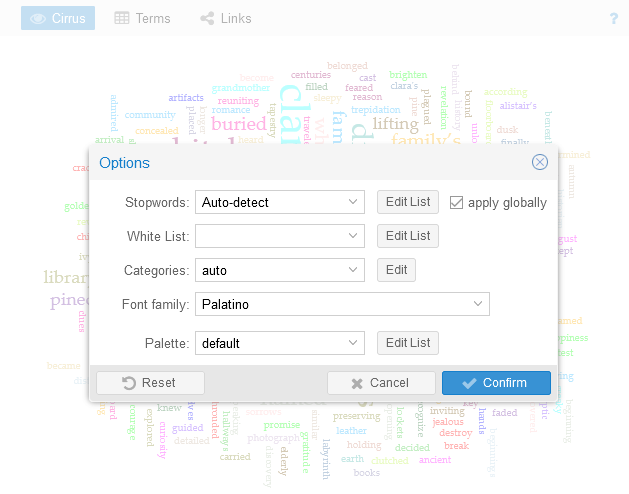
Task: Click Edit List next to Stopwords
Action: (408, 202)
